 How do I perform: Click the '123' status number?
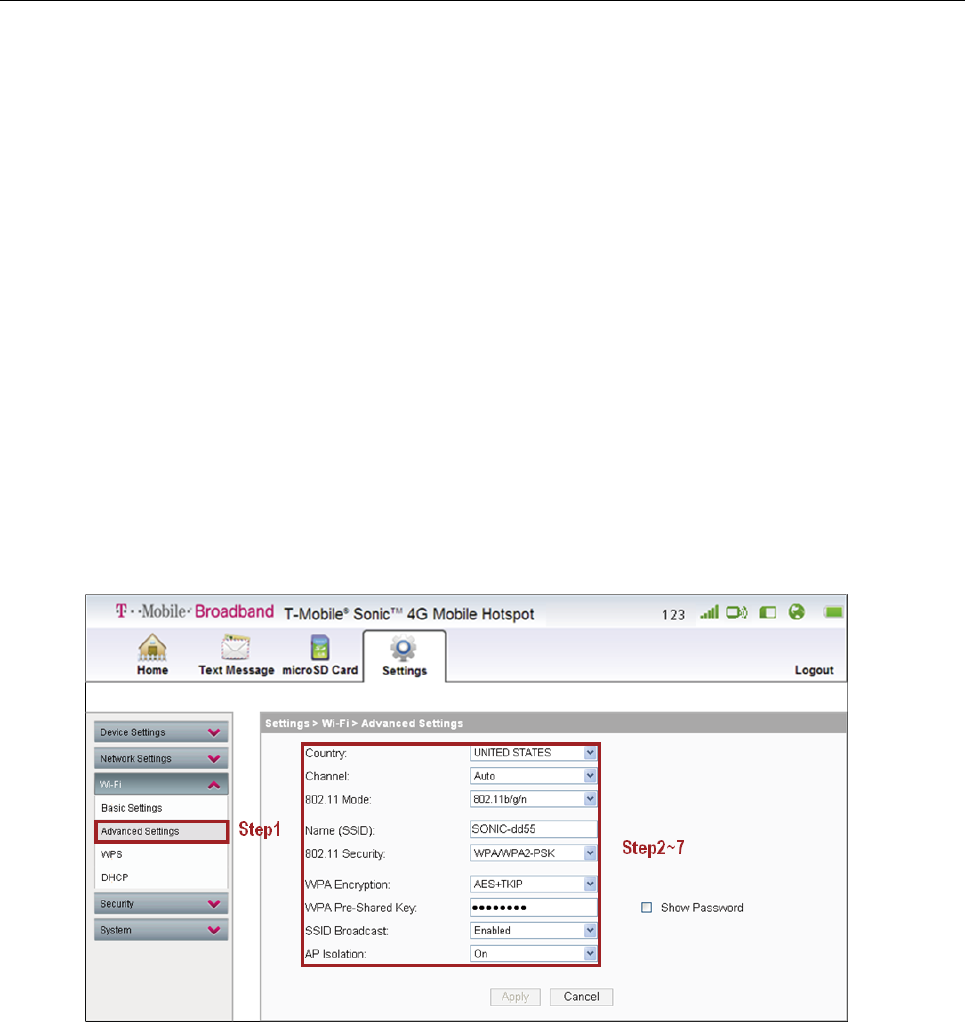(673, 615)
